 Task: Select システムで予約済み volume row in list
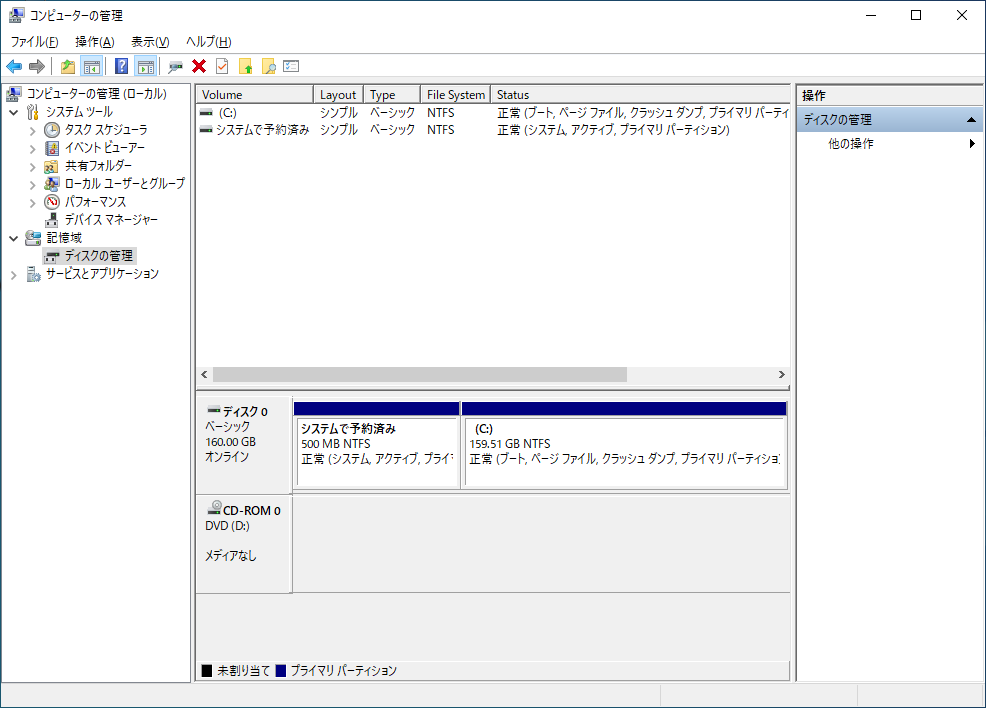click(x=493, y=130)
